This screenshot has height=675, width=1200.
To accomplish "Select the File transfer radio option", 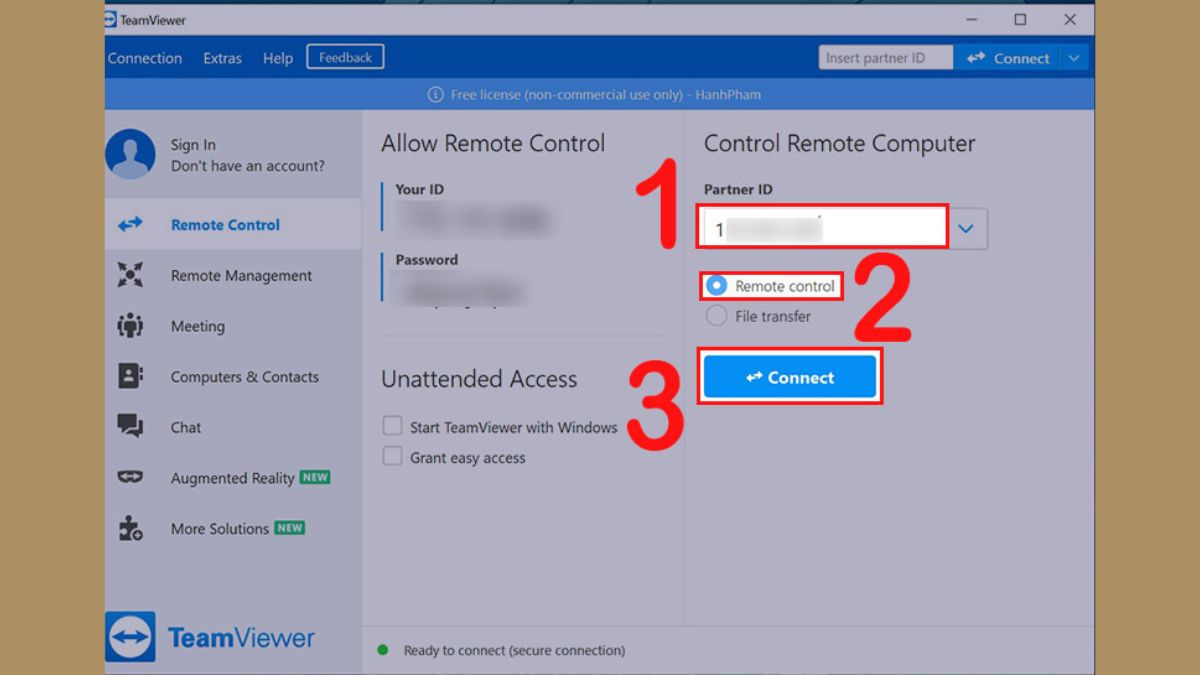I will [716, 316].
